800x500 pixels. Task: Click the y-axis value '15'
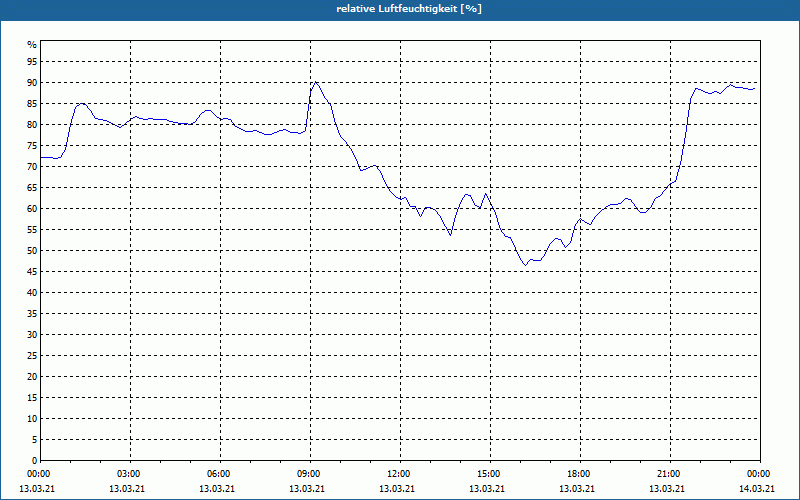[32, 397]
